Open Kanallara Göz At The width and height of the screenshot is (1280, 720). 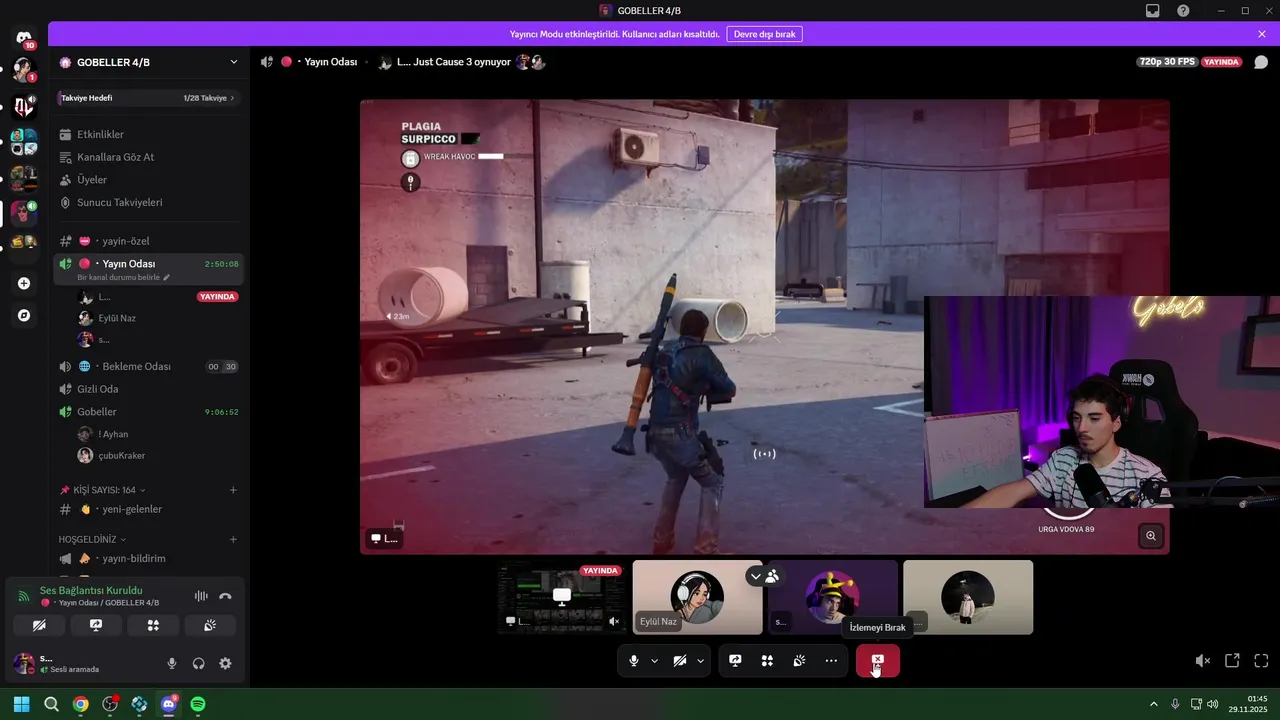(148, 157)
